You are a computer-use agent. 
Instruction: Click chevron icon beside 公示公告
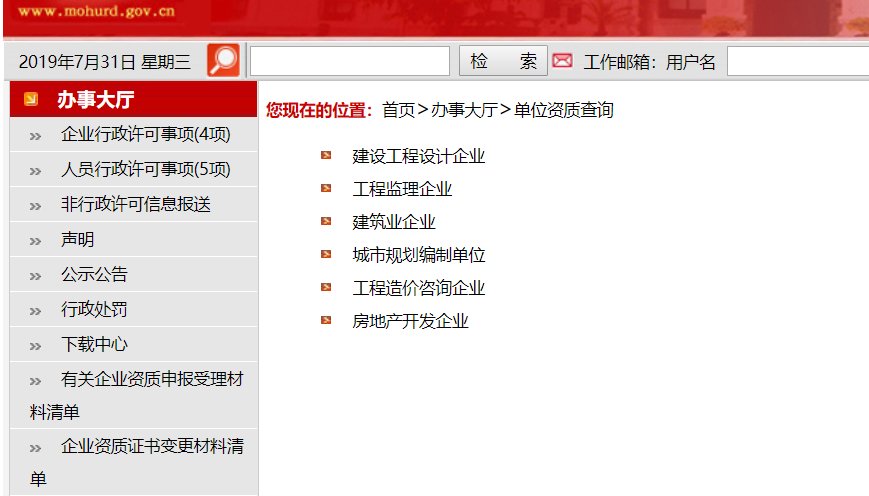pos(35,276)
